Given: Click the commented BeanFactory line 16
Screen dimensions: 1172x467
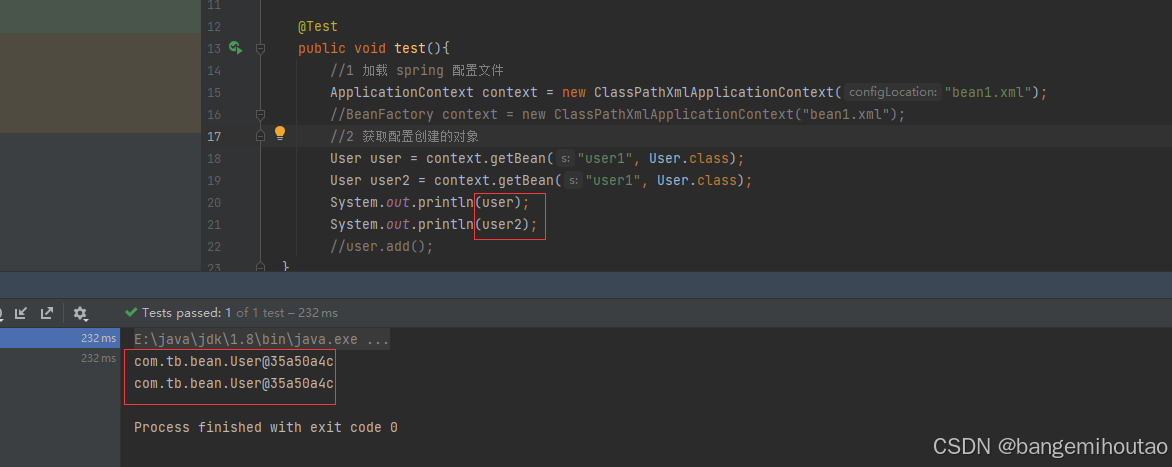Looking at the screenshot, I should (x=617, y=114).
